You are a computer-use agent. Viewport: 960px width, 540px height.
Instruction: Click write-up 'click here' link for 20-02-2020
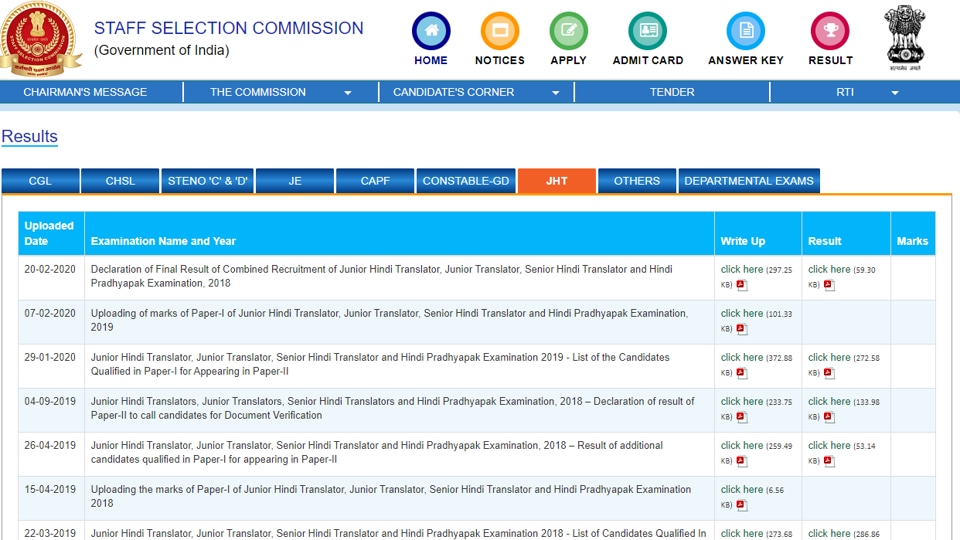coord(742,269)
